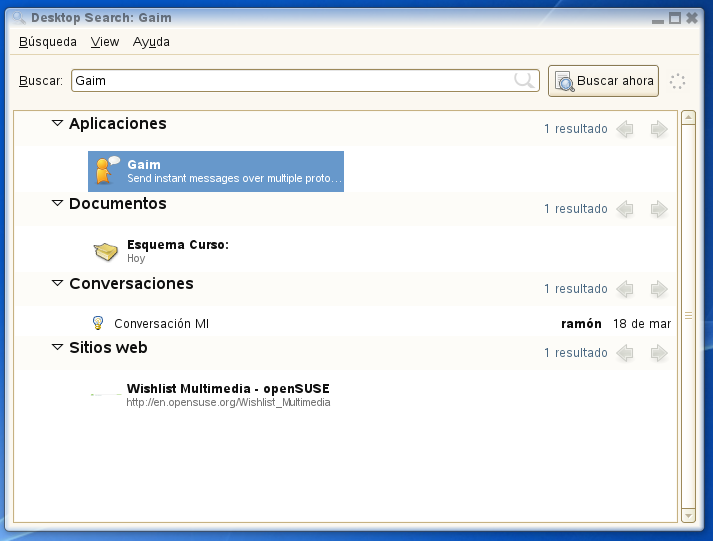
Task: Click next arrow in Aplicaciones section
Action: coord(658,129)
